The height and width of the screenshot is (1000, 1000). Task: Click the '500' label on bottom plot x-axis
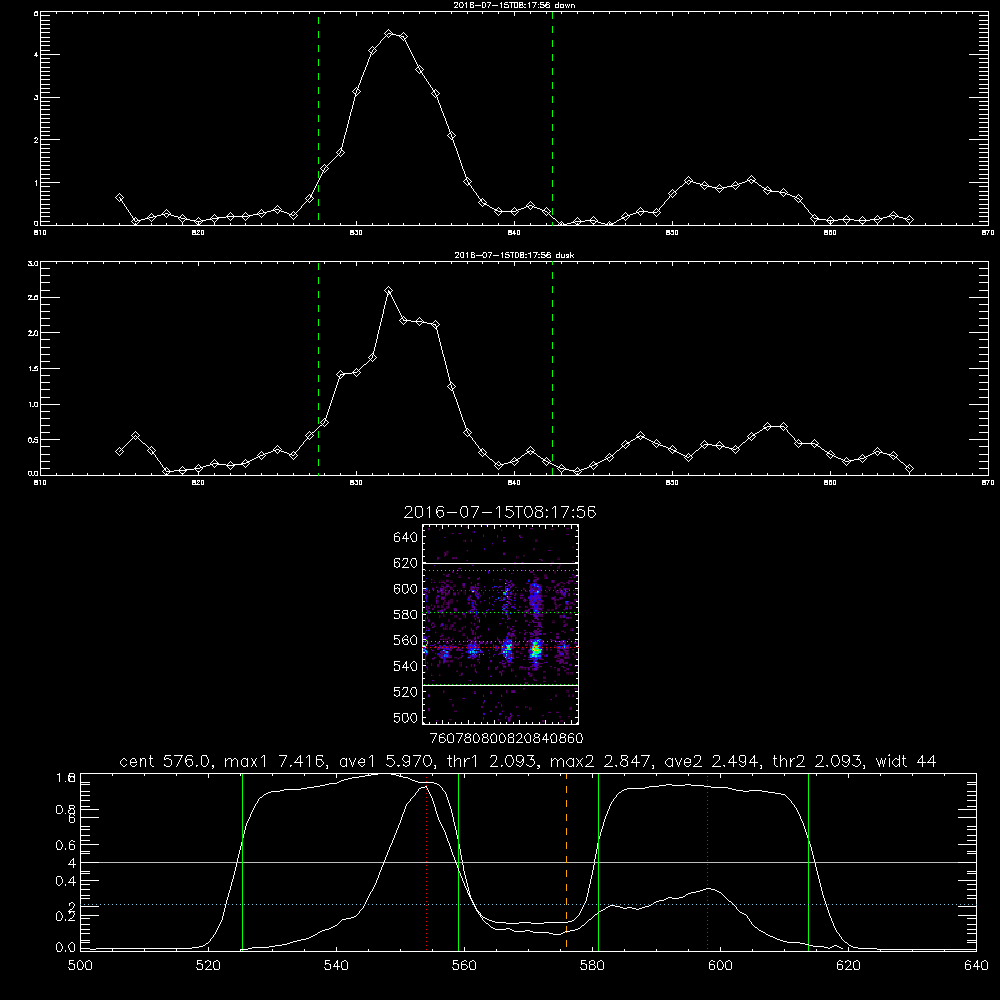coord(80,966)
